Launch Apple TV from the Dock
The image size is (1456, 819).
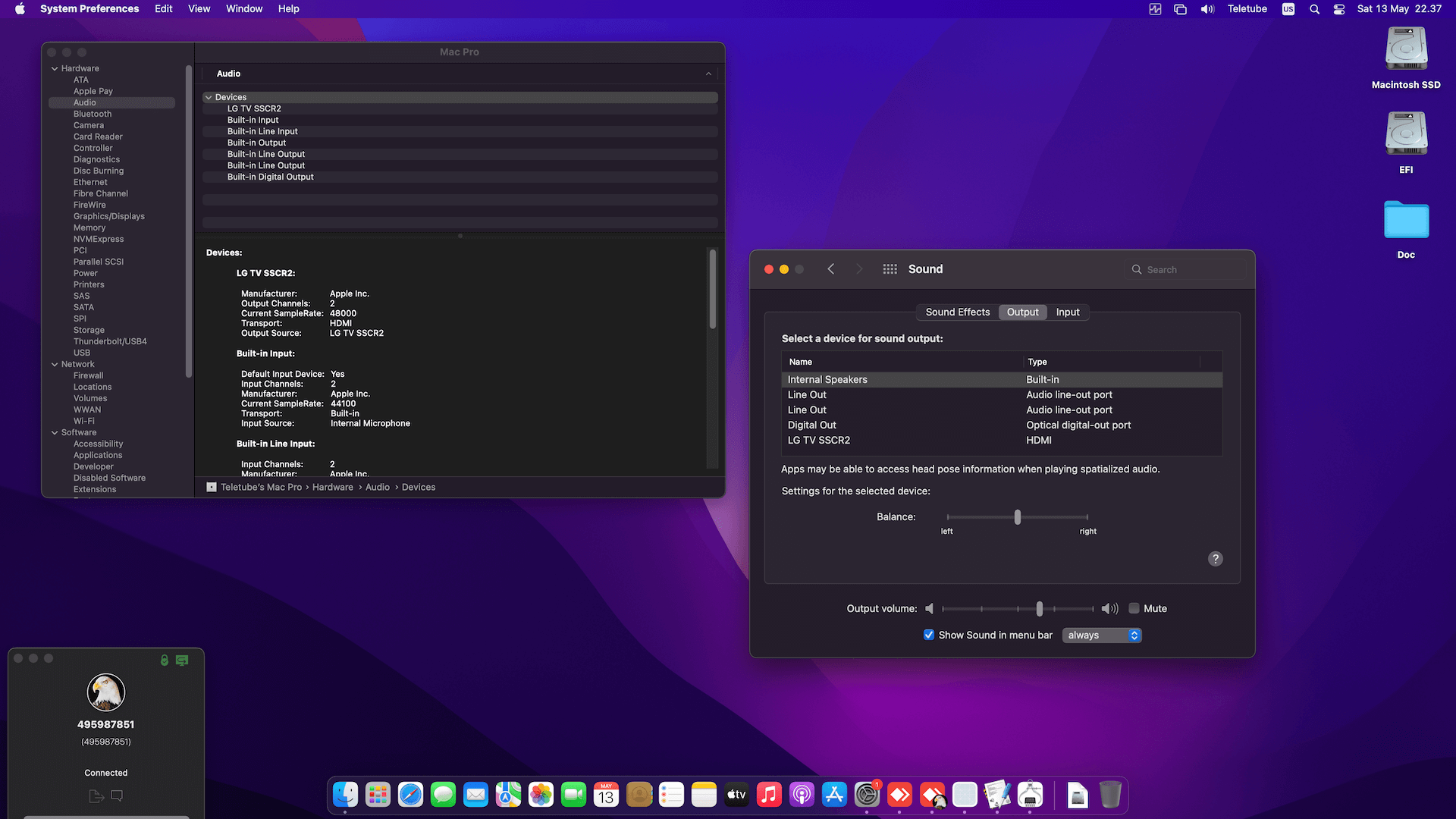point(736,795)
